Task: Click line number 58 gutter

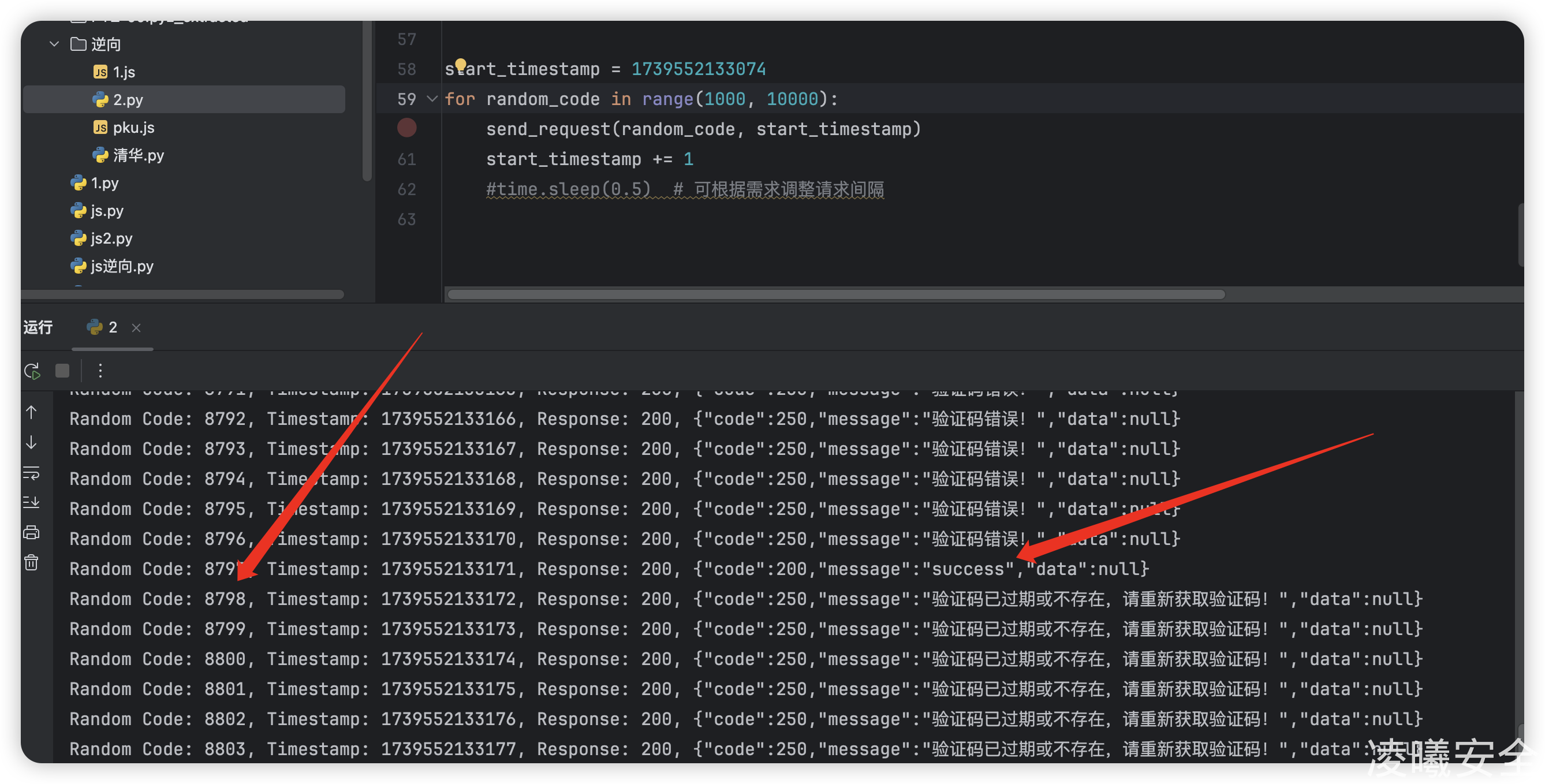Action: coord(406,69)
